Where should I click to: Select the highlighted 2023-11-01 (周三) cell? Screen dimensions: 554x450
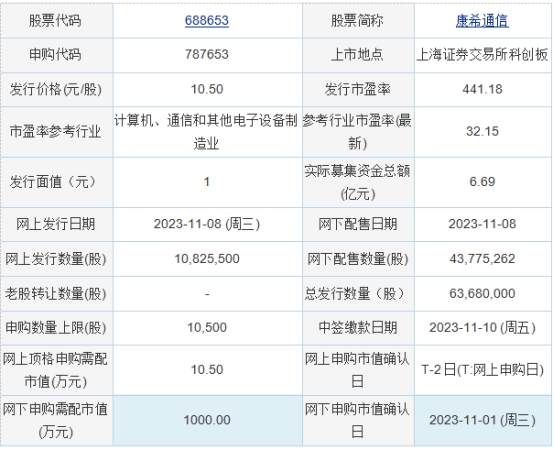[x=483, y=420]
